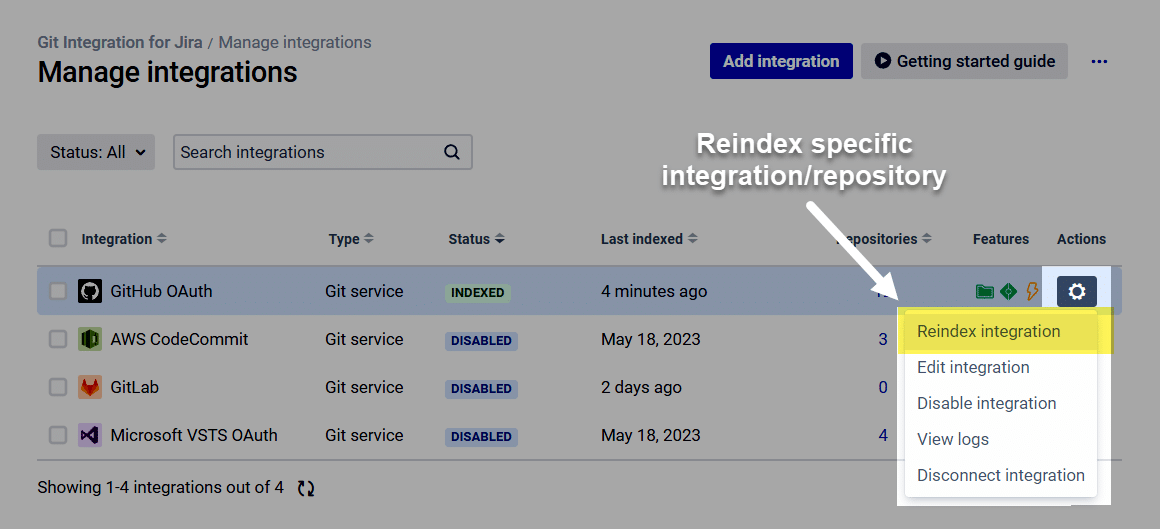
Task: Click the Actions column header
Action: tap(1082, 239)
